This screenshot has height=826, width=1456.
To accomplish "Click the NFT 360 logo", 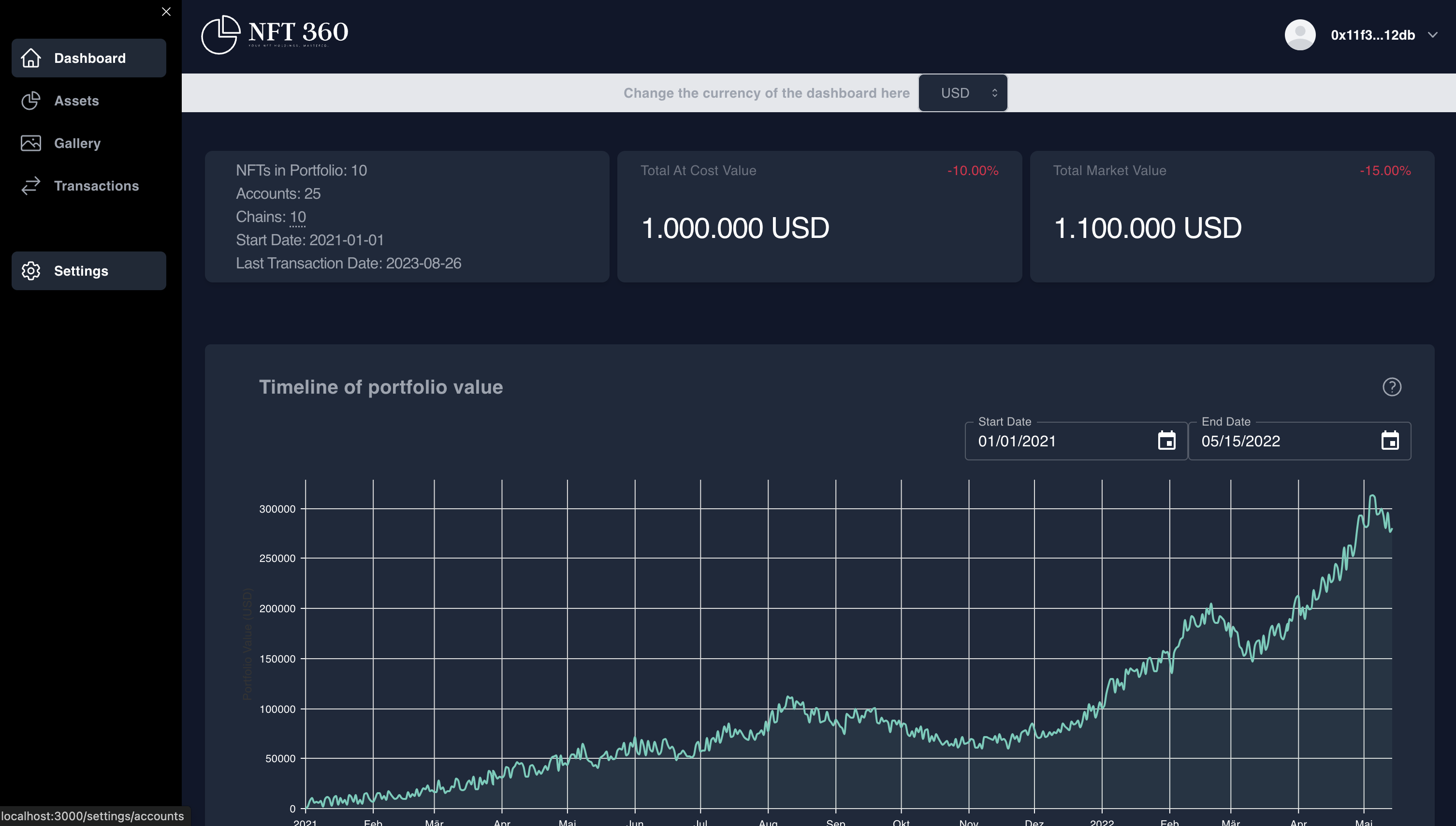I will click(x=275, y=34).
